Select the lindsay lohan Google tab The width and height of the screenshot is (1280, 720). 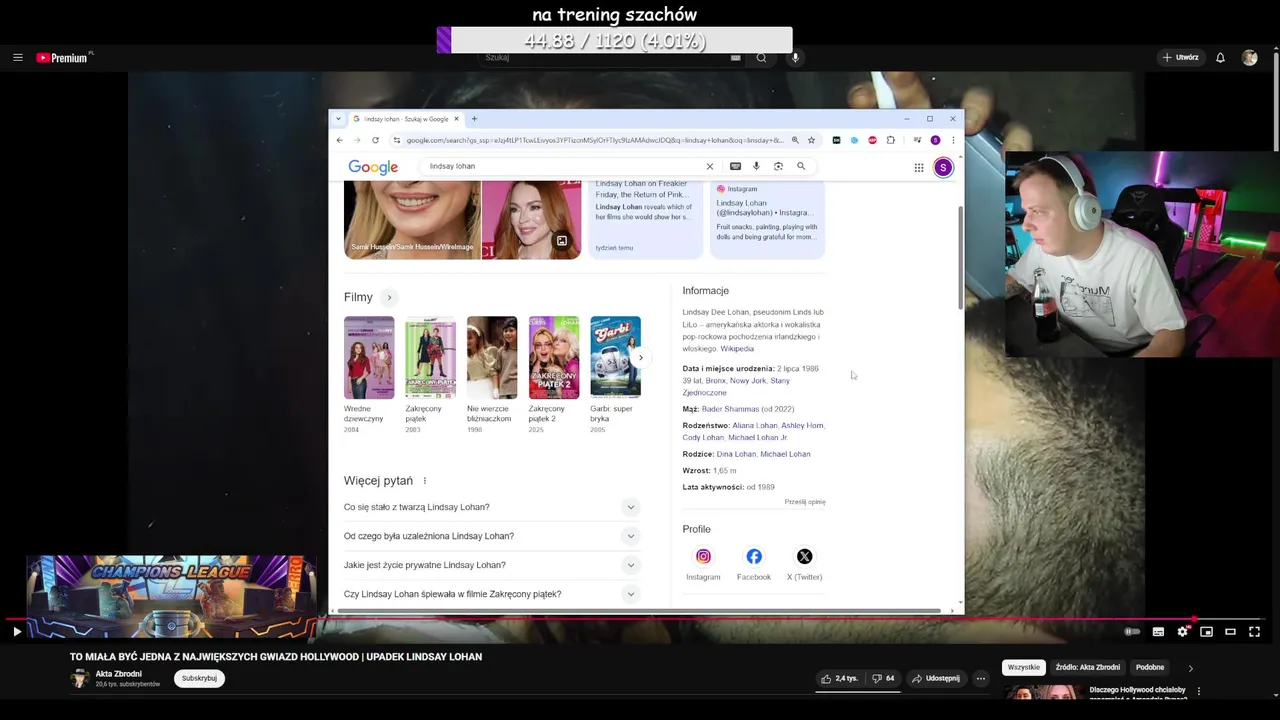(x=405, y=119)
